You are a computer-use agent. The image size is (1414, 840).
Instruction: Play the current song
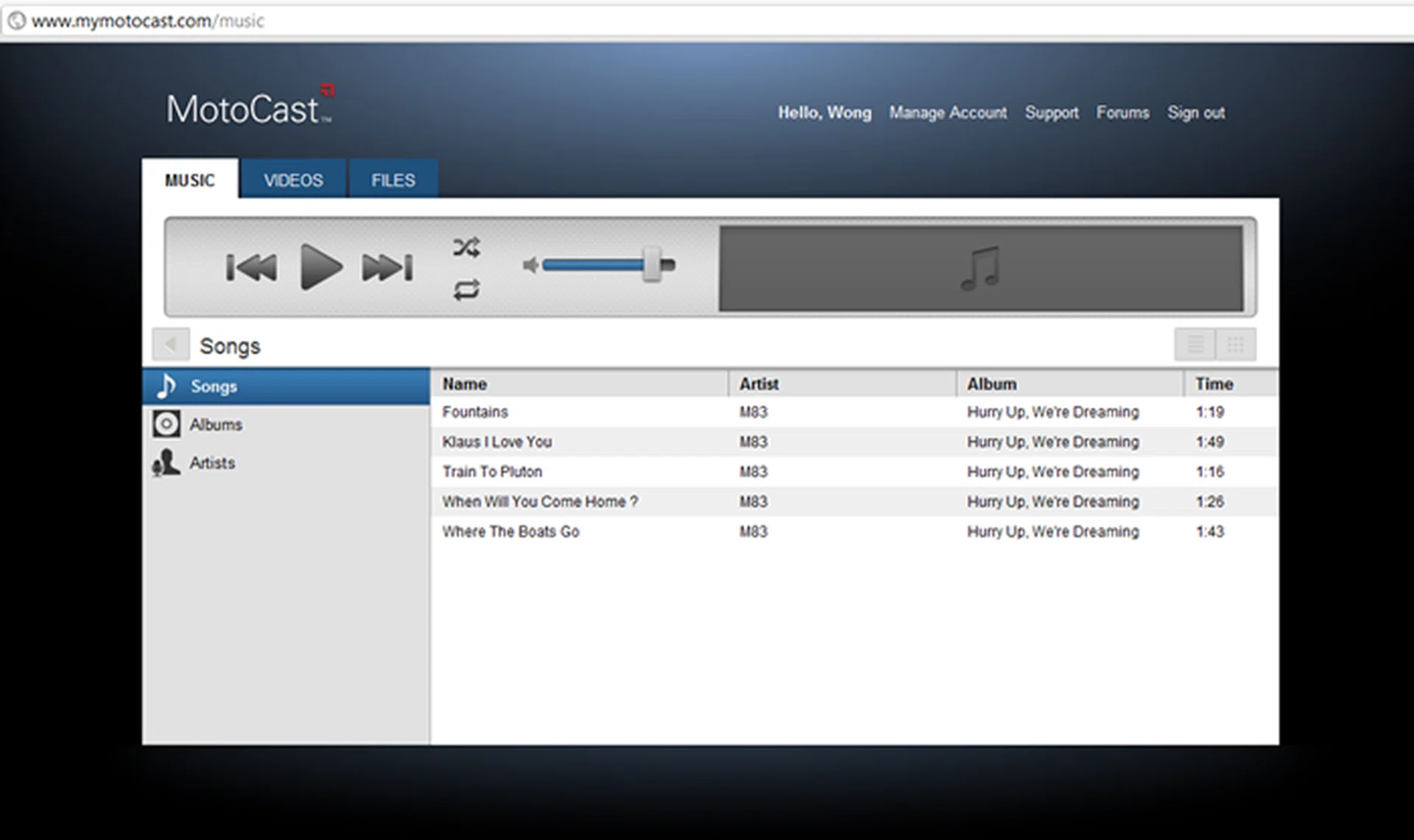(x=321, y=267)
